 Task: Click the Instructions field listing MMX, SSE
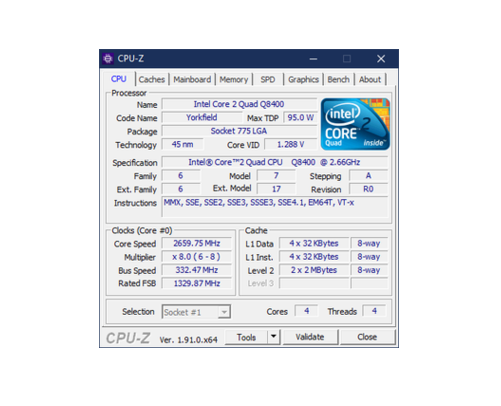point(275,207)
